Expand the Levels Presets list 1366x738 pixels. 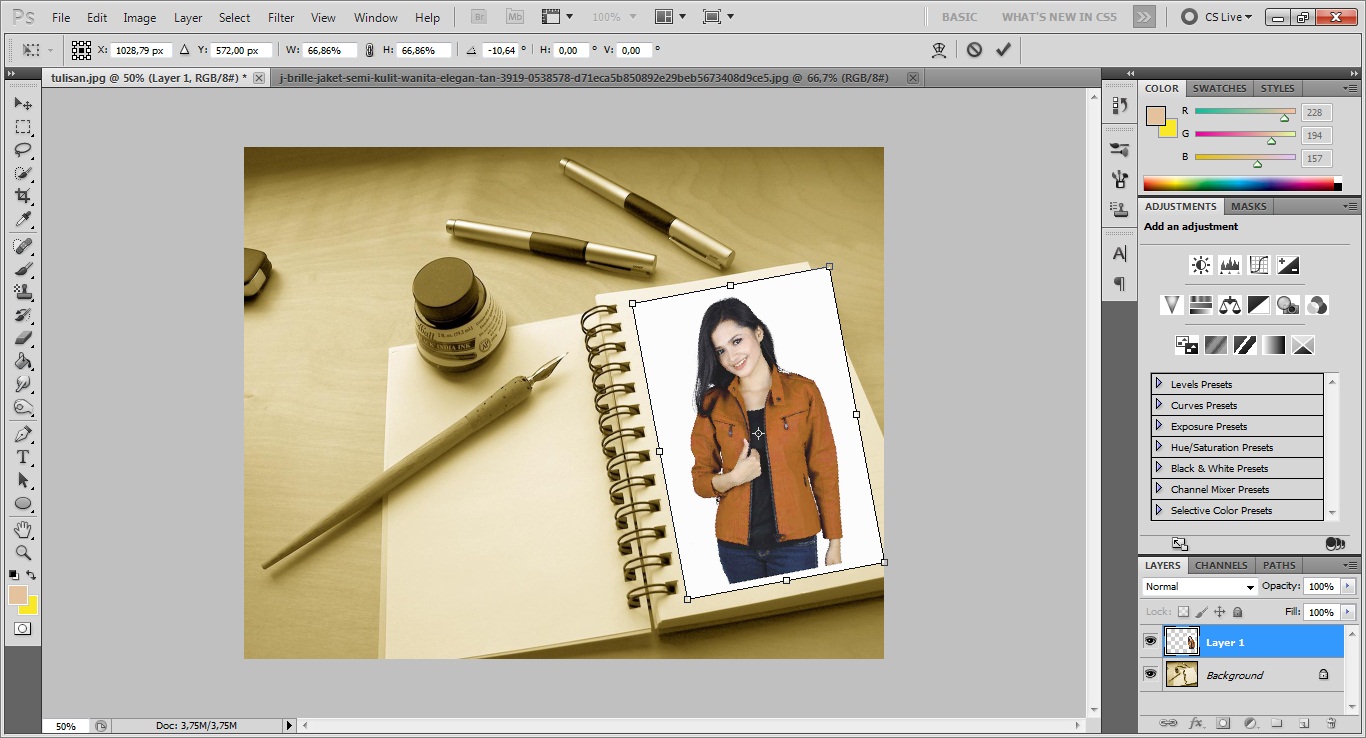click(x=1159, y=384)
